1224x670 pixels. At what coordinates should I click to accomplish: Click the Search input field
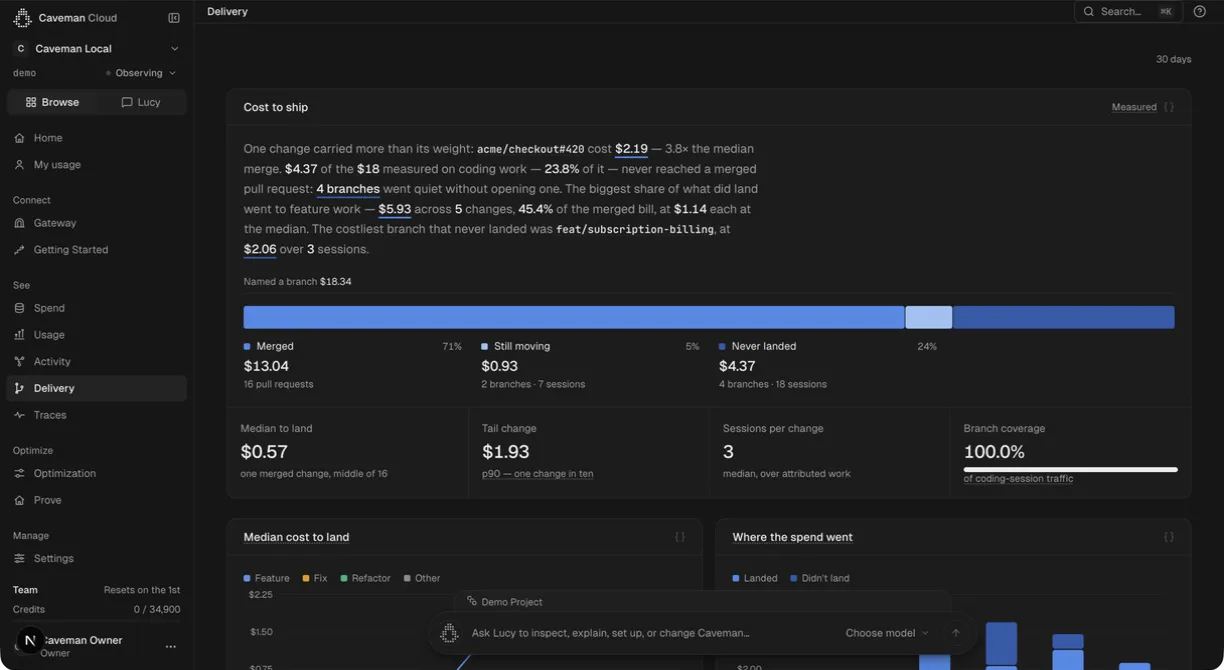click(x=1128, y=11)
